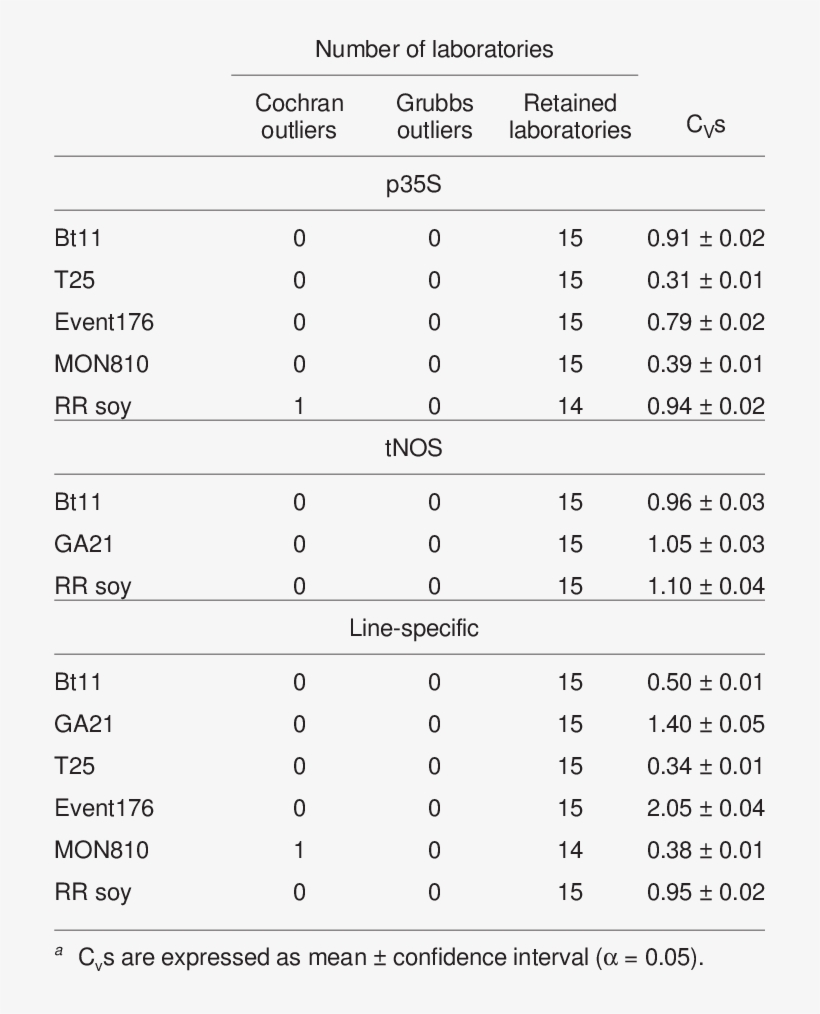
Task: Select the MON810 row label under Line-specific
Action: pos(101,850)
